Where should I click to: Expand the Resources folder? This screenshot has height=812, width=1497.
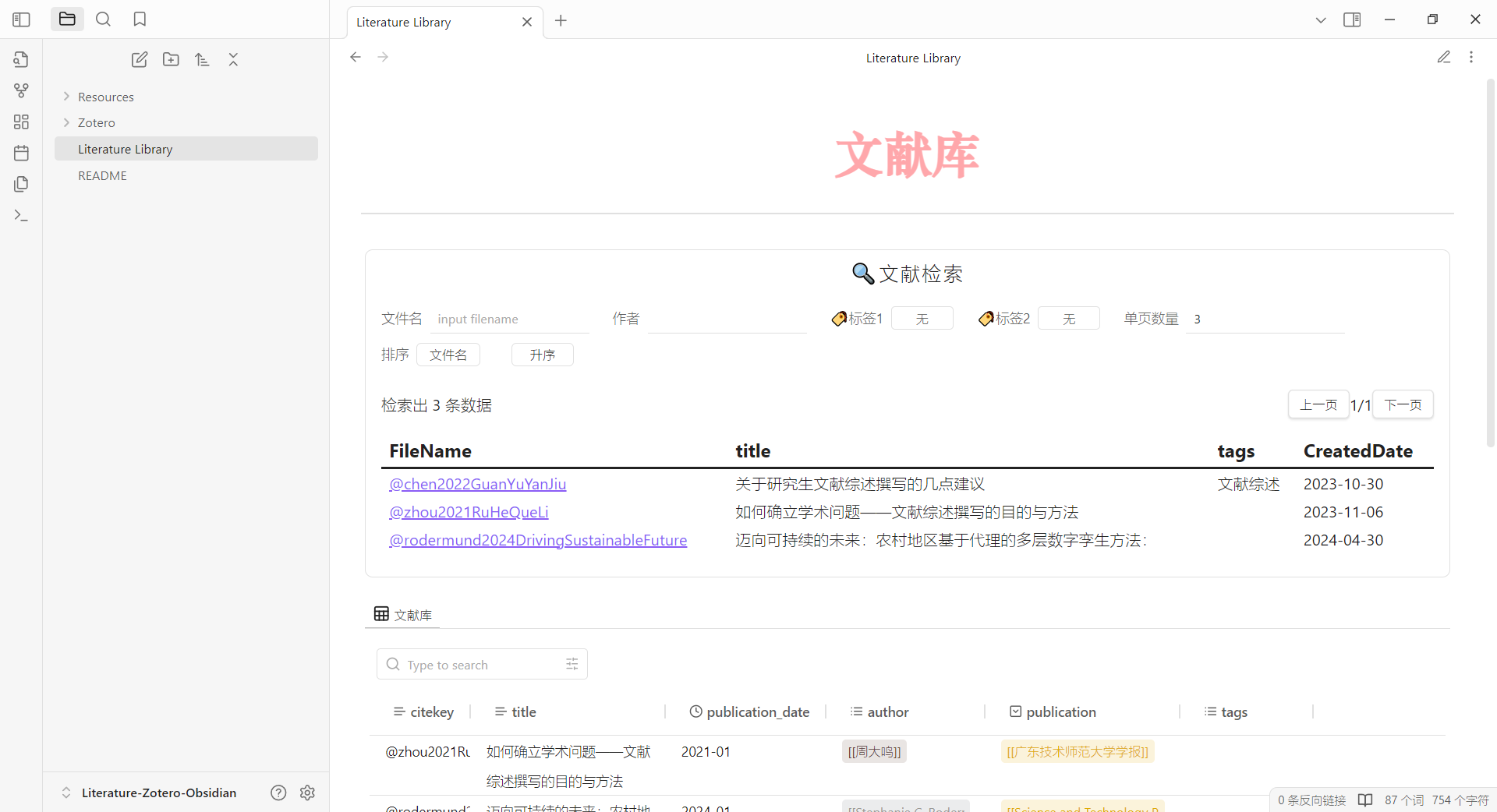click(67, 96)
